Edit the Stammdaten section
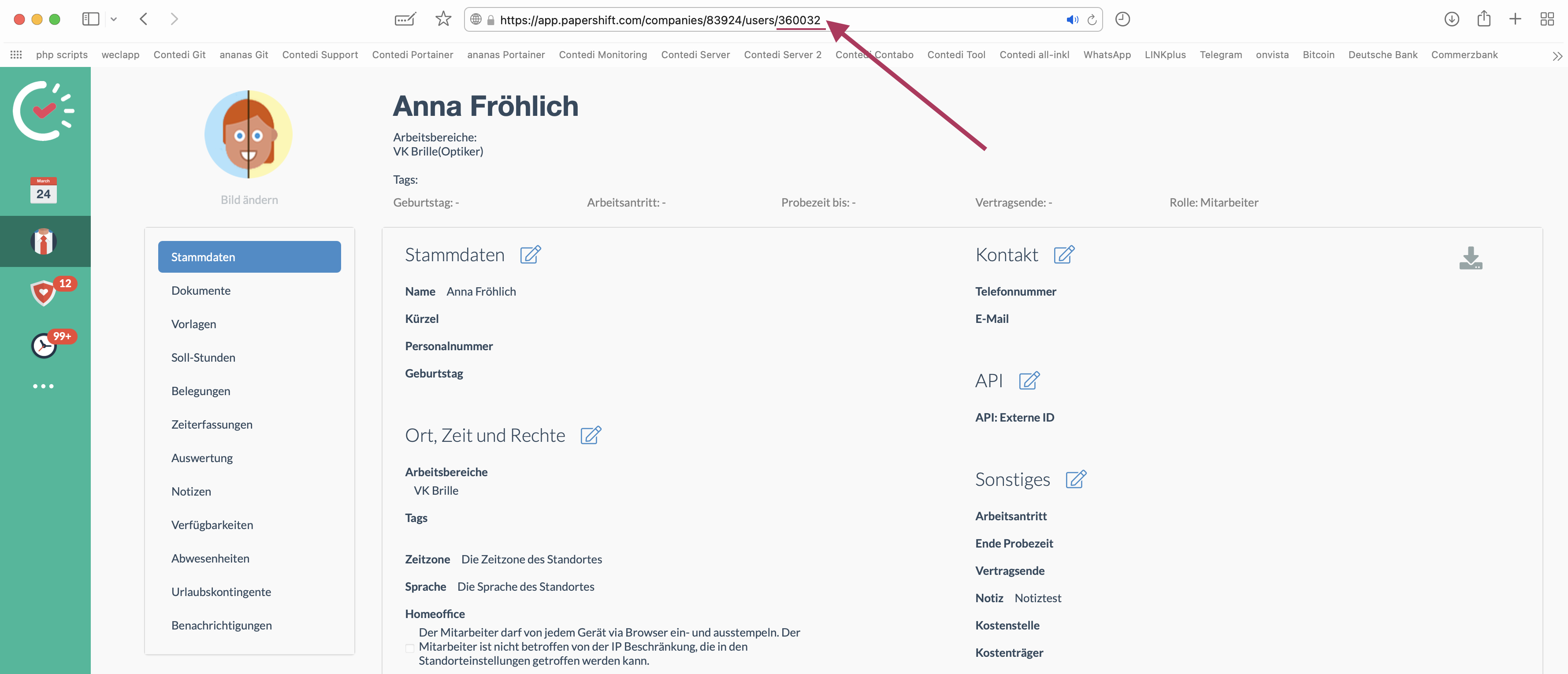This screenshot has height=674, width=1568. 530,255
